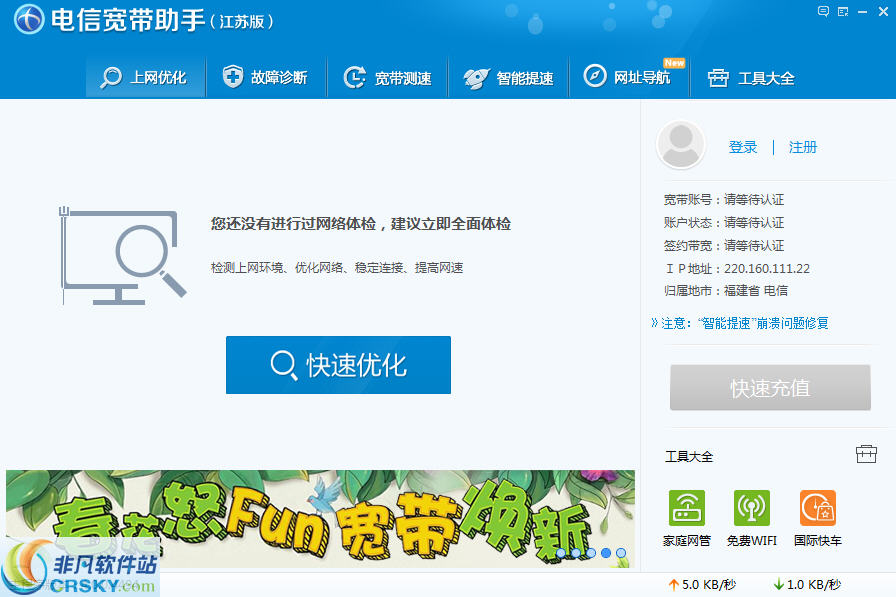Open the 宽带焕新 promotional banner
Image resolution: width=896 pixels, height=597 pixels.
tap(320, 519)
